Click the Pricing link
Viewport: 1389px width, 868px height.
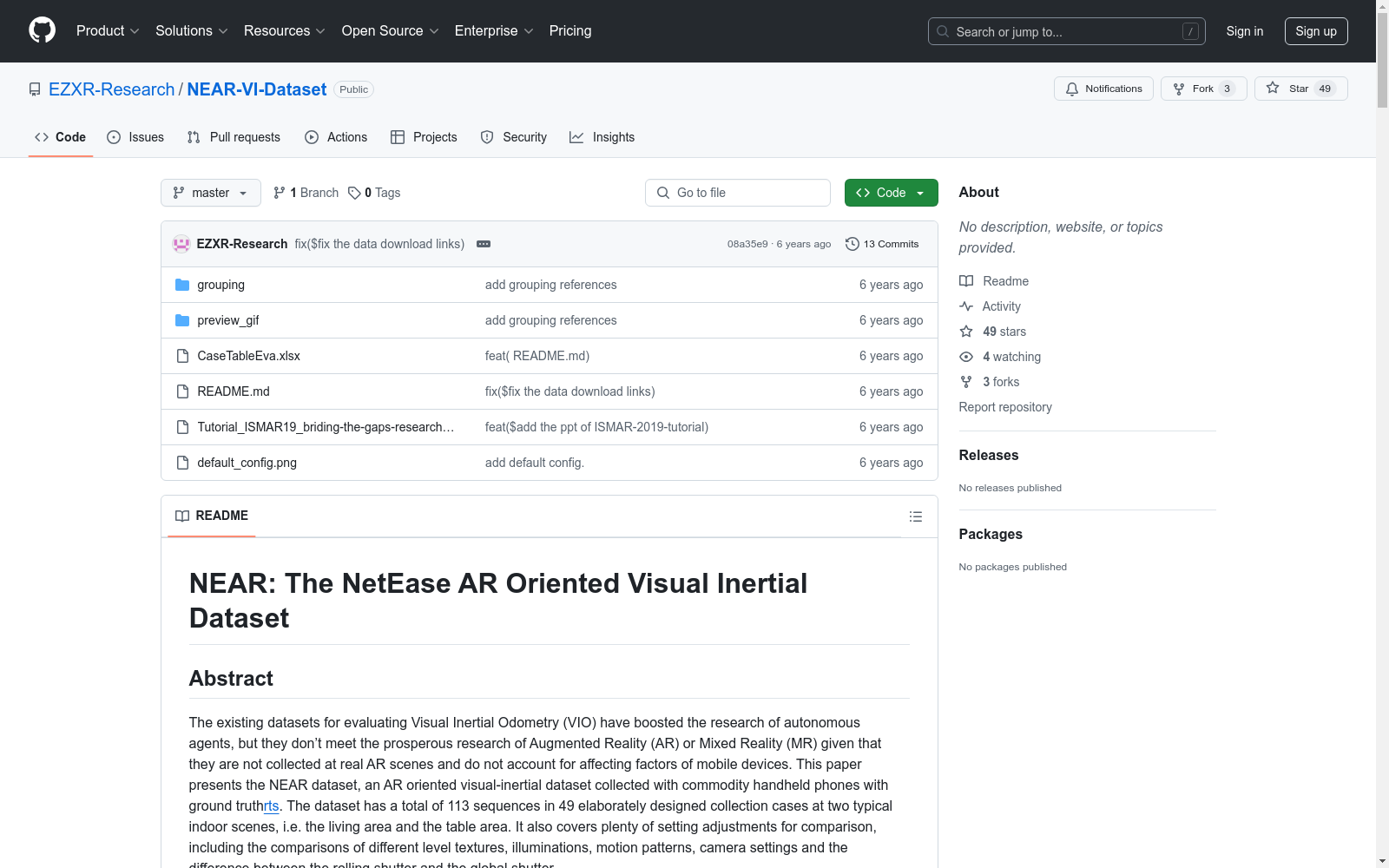(x=570, y=31)
